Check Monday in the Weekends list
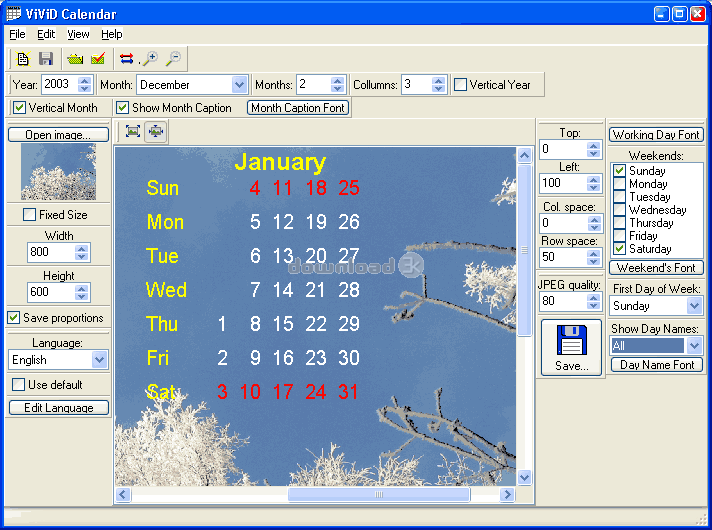 (x=619, y=184)
